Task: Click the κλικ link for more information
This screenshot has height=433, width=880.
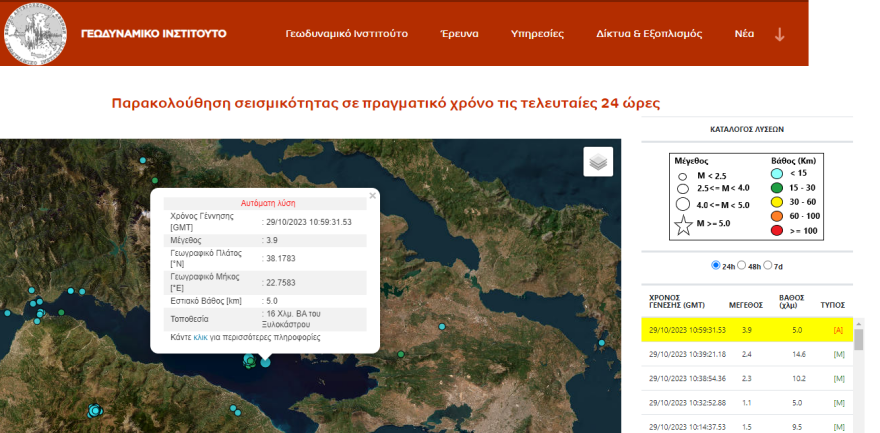Action: [200, 338]
